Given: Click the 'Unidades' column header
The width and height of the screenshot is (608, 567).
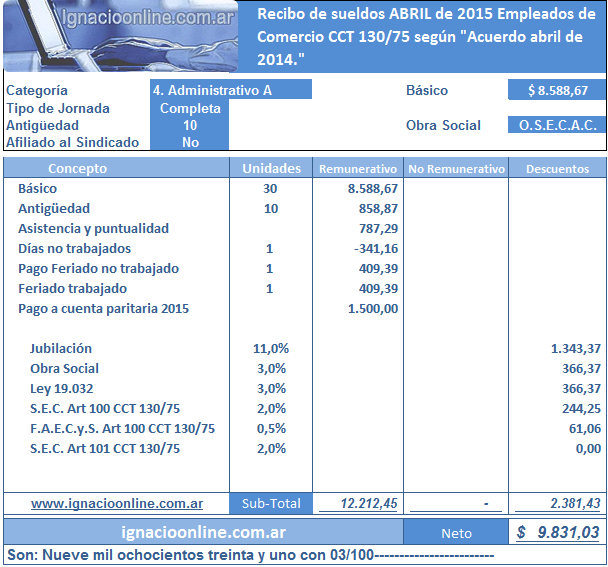Looking at the screenshot, I should coord(271,168).
